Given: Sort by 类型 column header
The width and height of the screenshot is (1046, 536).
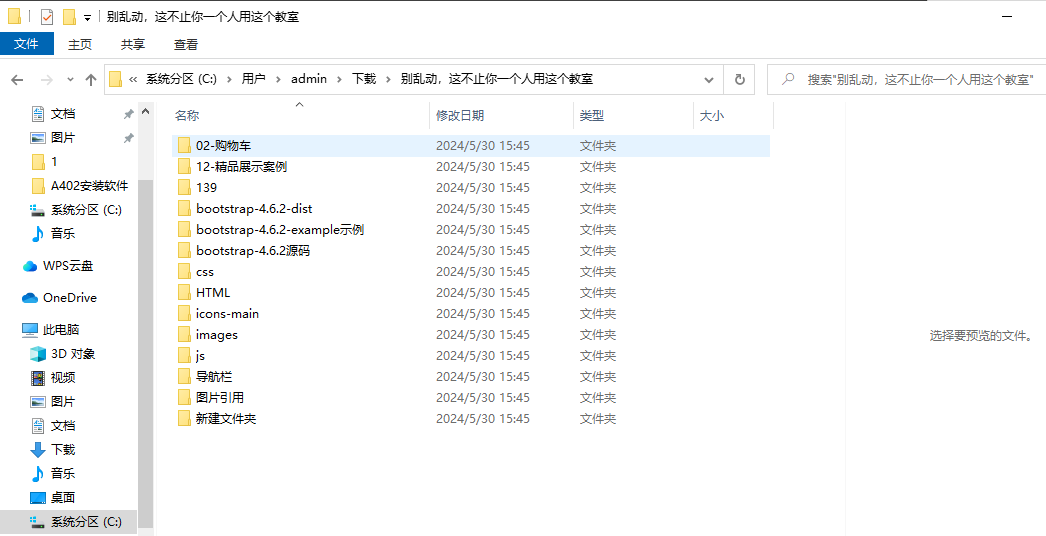Looking at the screenshot, I should [x=633, y=115].
